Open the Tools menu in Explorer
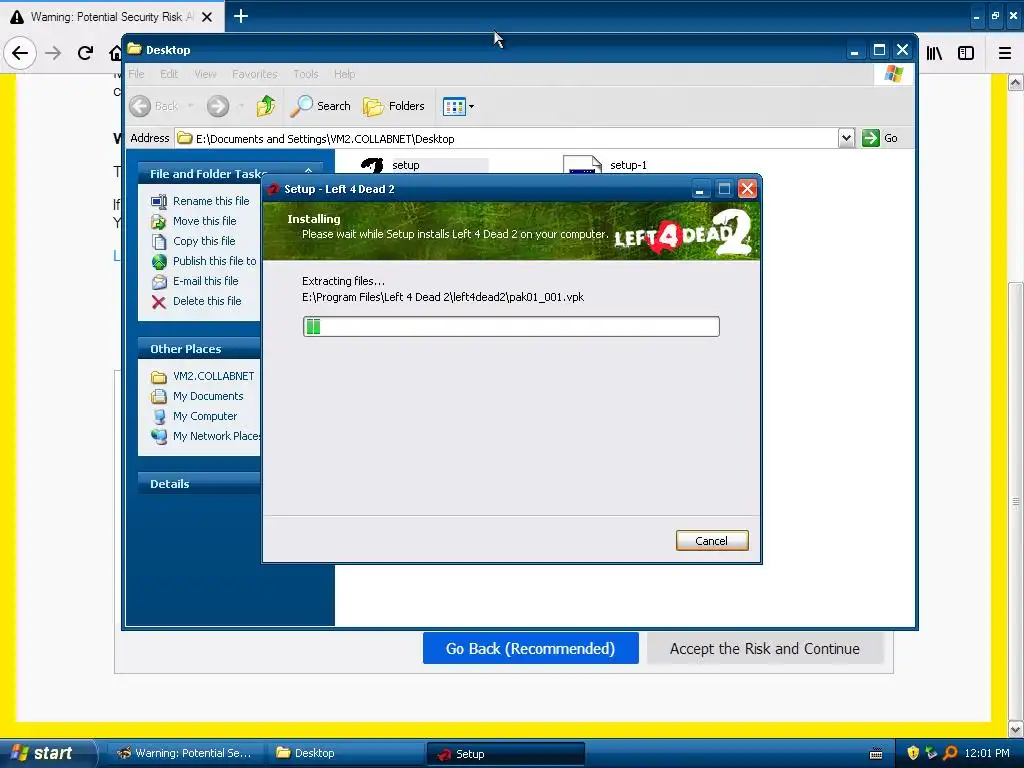The image size is (1024, 768). [x=306, y=74]
